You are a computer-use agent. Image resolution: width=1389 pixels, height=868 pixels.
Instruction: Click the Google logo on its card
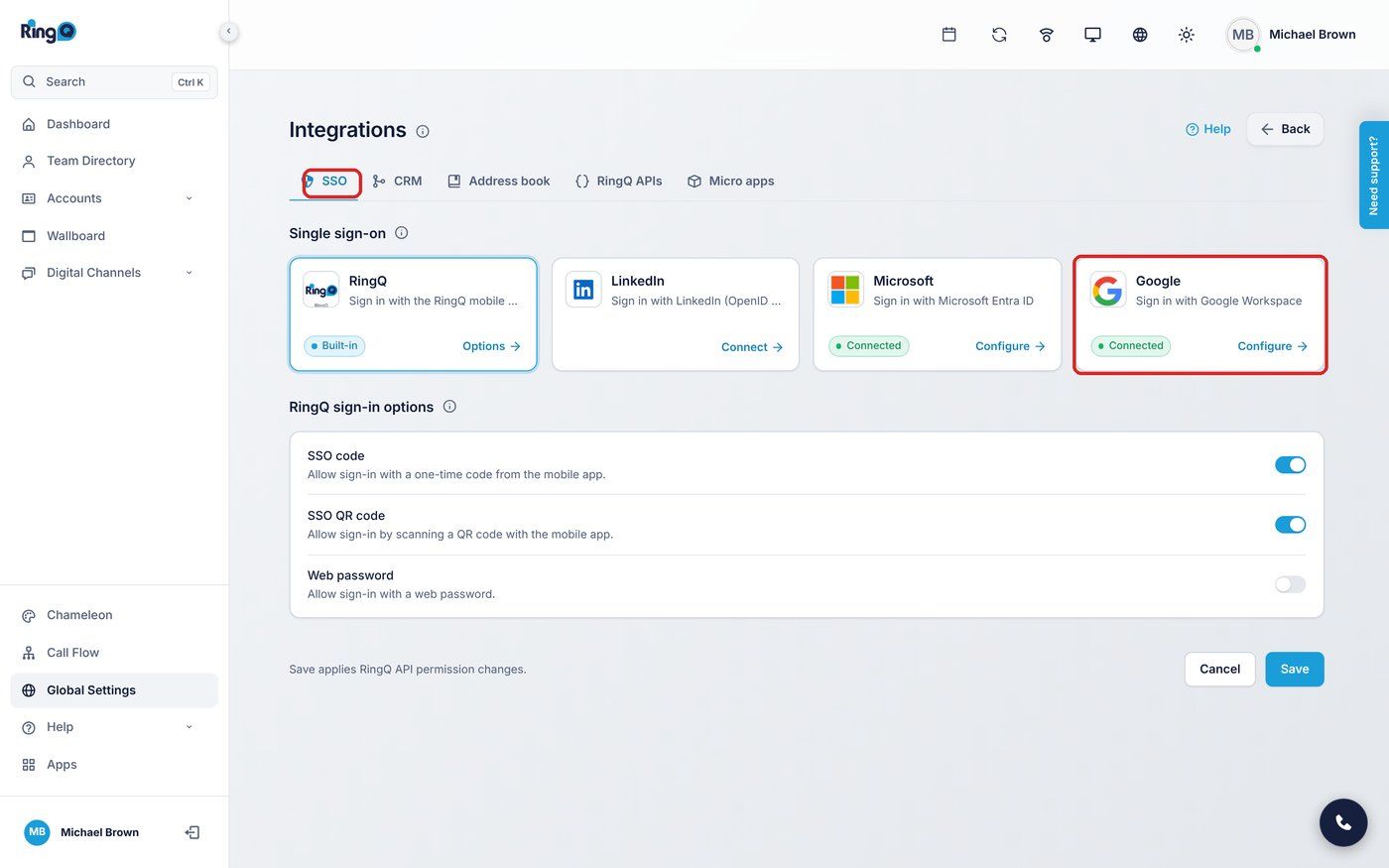(1107, 290)
